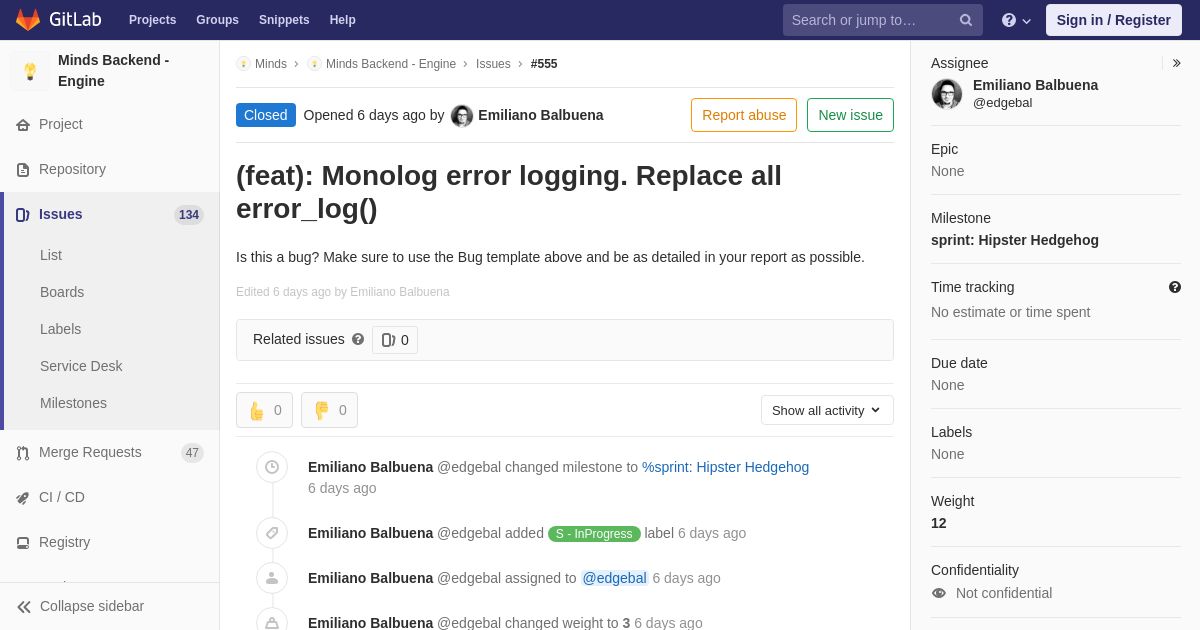1200x630 pixels.
Task: Click the Search or jump to field
Action: point(883,20)
